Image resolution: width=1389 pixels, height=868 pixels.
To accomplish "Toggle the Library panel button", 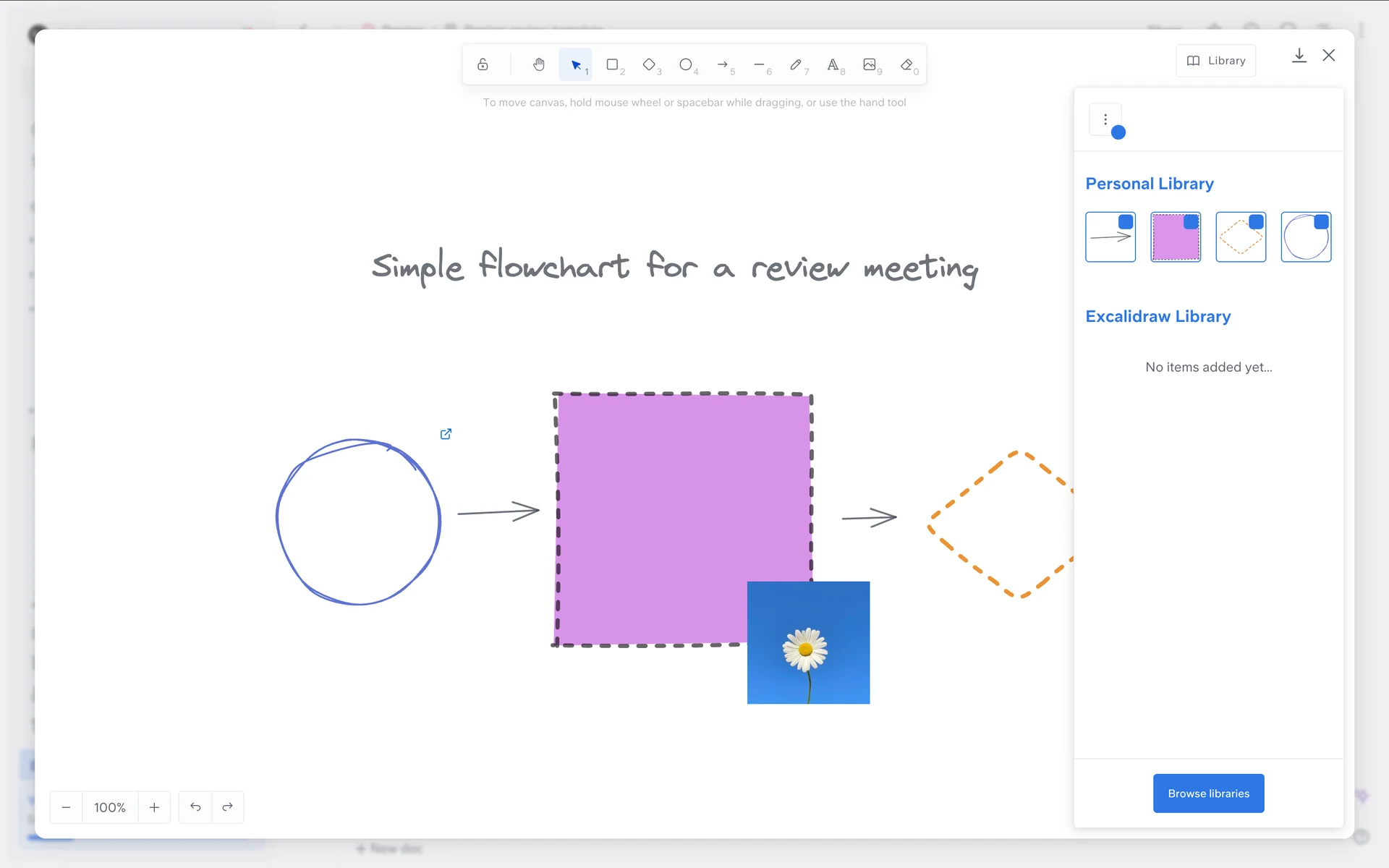I will click(x=1215, y=61).
